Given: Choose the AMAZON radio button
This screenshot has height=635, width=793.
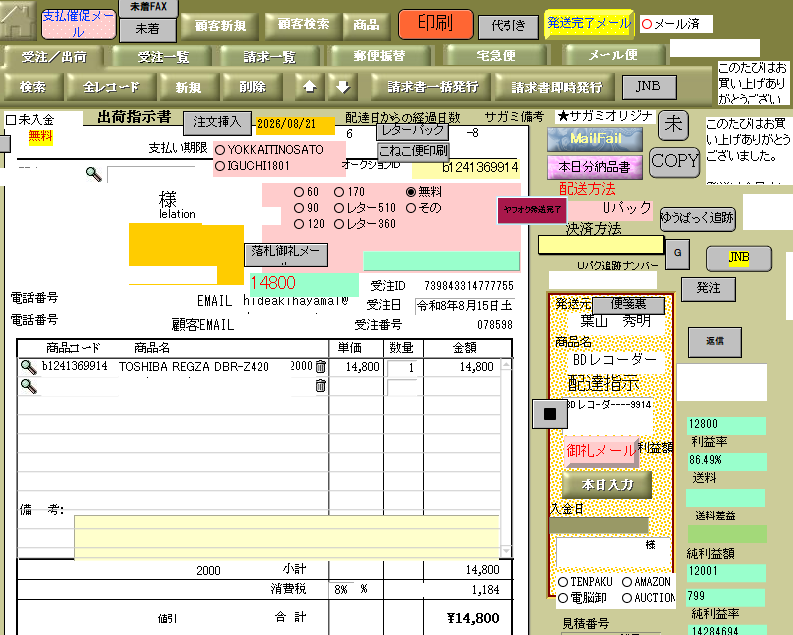Looking at the screenshot, I should tap(627, 582).
